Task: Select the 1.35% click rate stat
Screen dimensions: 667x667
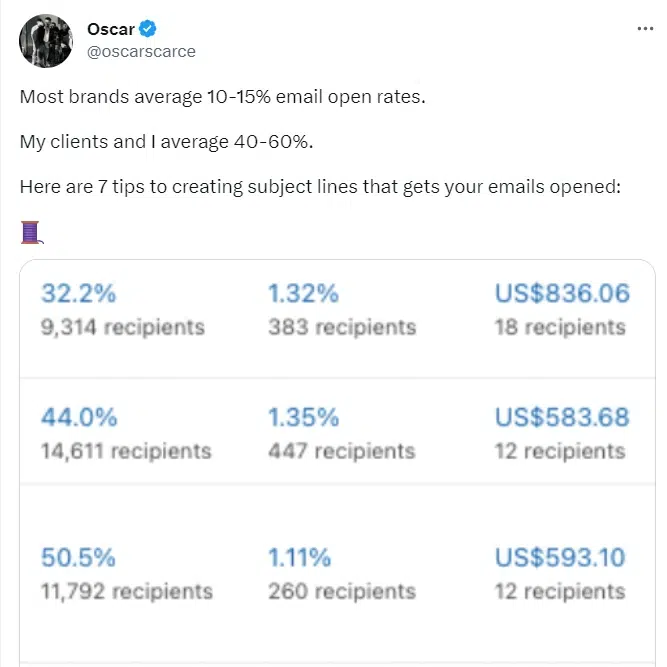Action: pos(304,417)
